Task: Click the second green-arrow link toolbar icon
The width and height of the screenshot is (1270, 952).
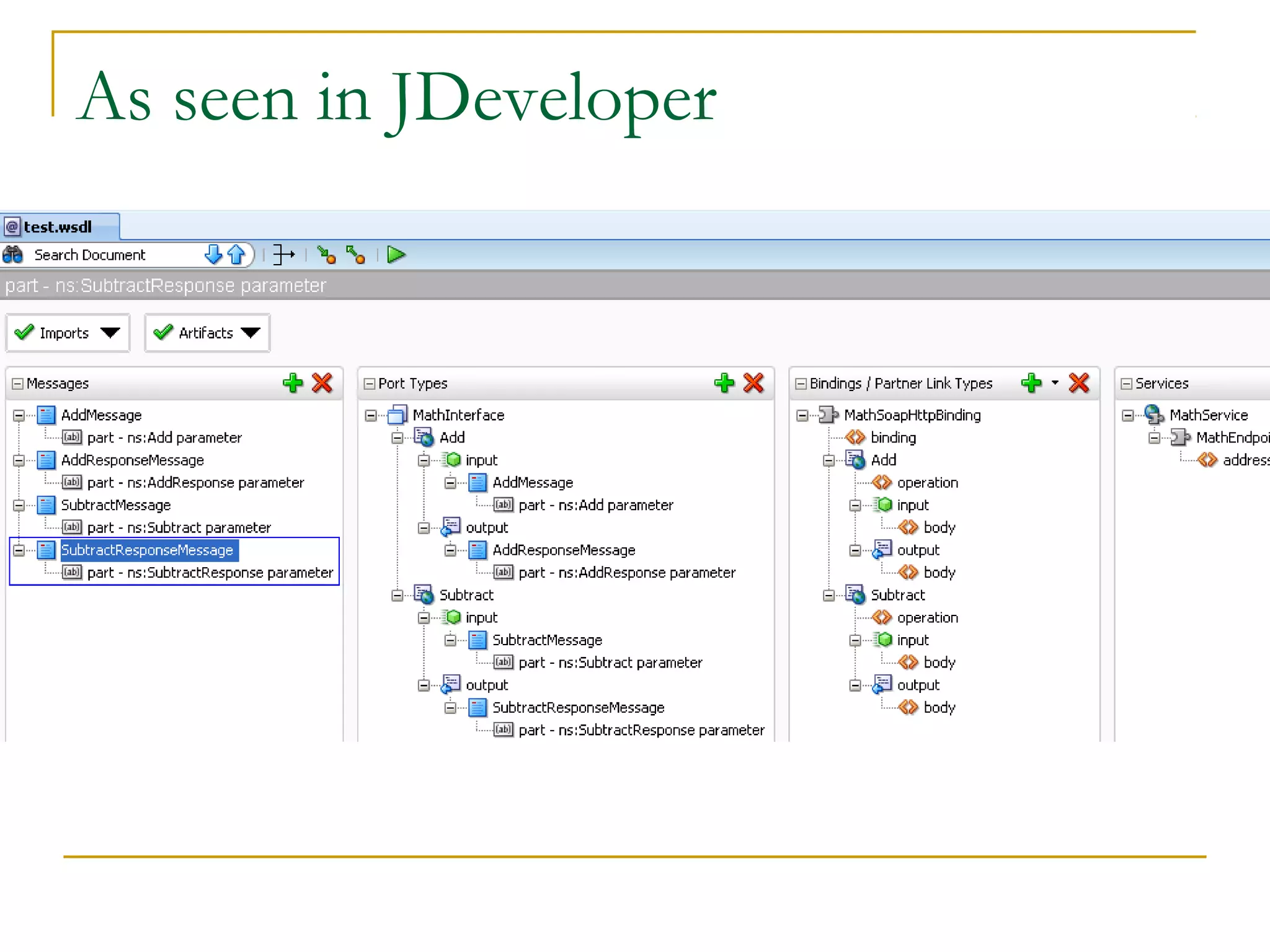Action: pyautogui.click(x=355, y=255)
